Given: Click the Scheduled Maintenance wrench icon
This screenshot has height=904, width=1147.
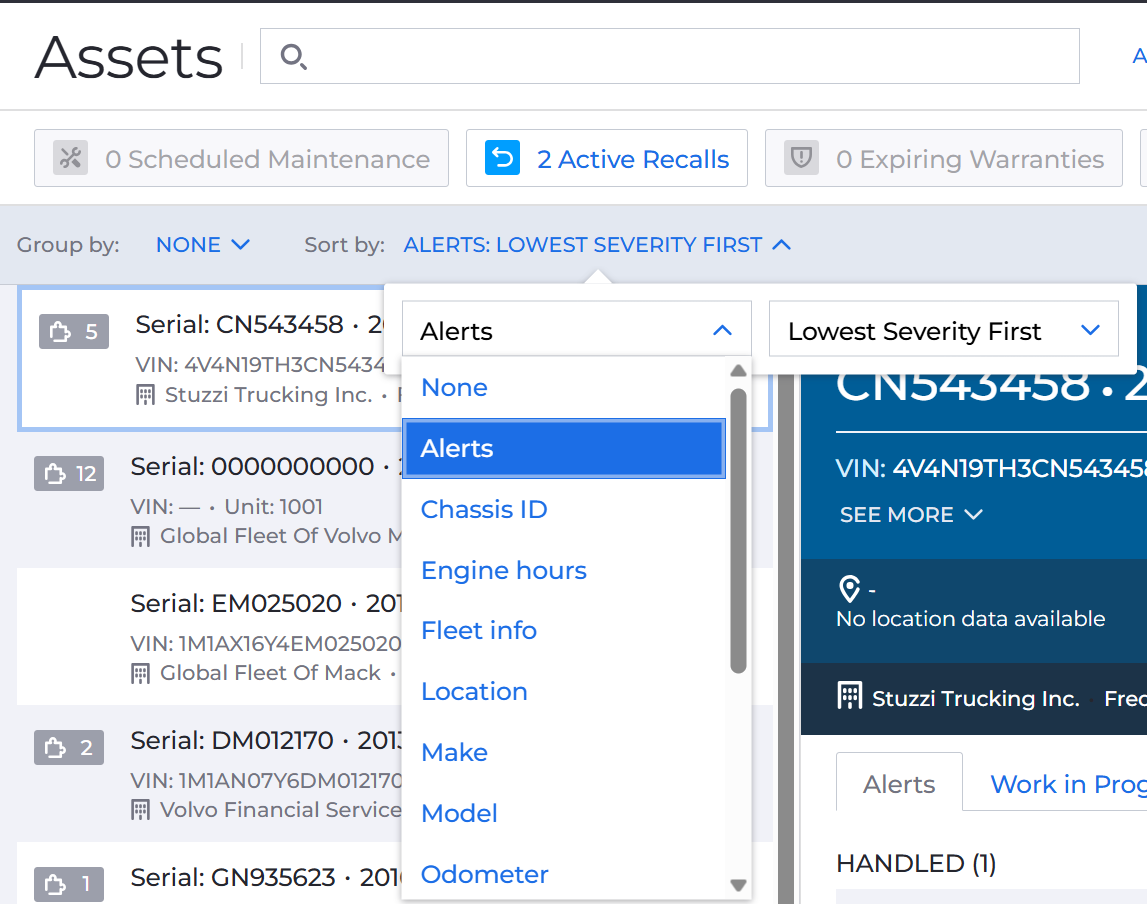Looking at the screenshot, I should point(70,158).
